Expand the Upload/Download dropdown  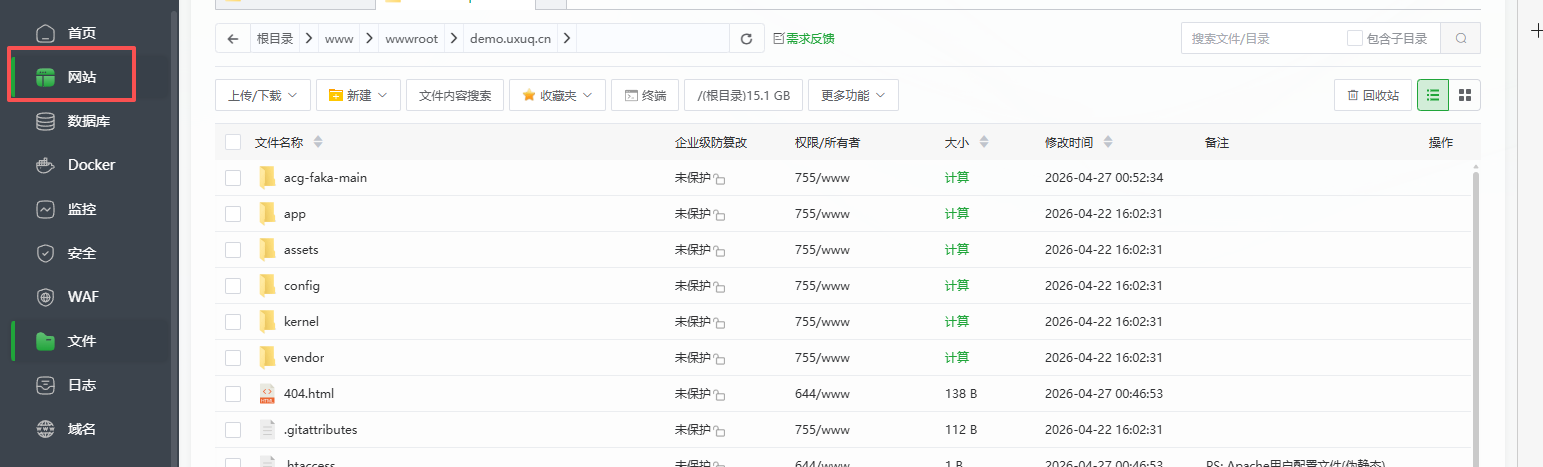(x=262, y=96)
